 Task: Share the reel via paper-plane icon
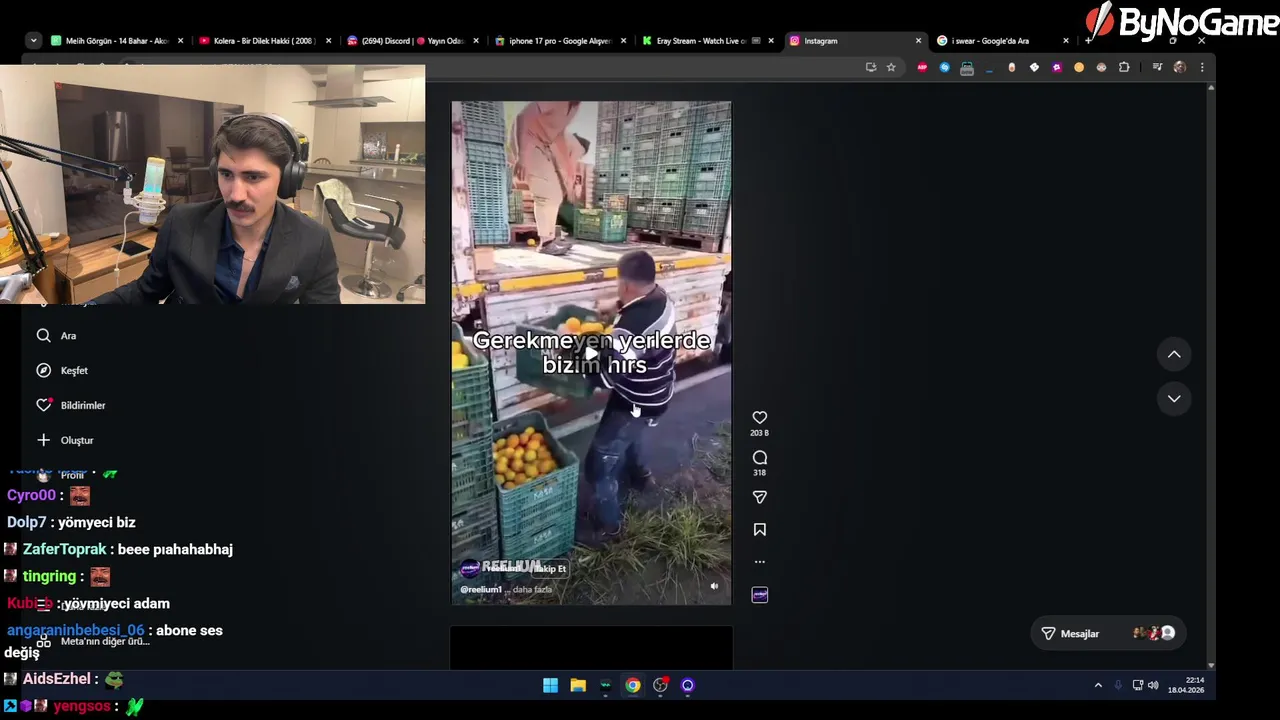click(759, 497)
